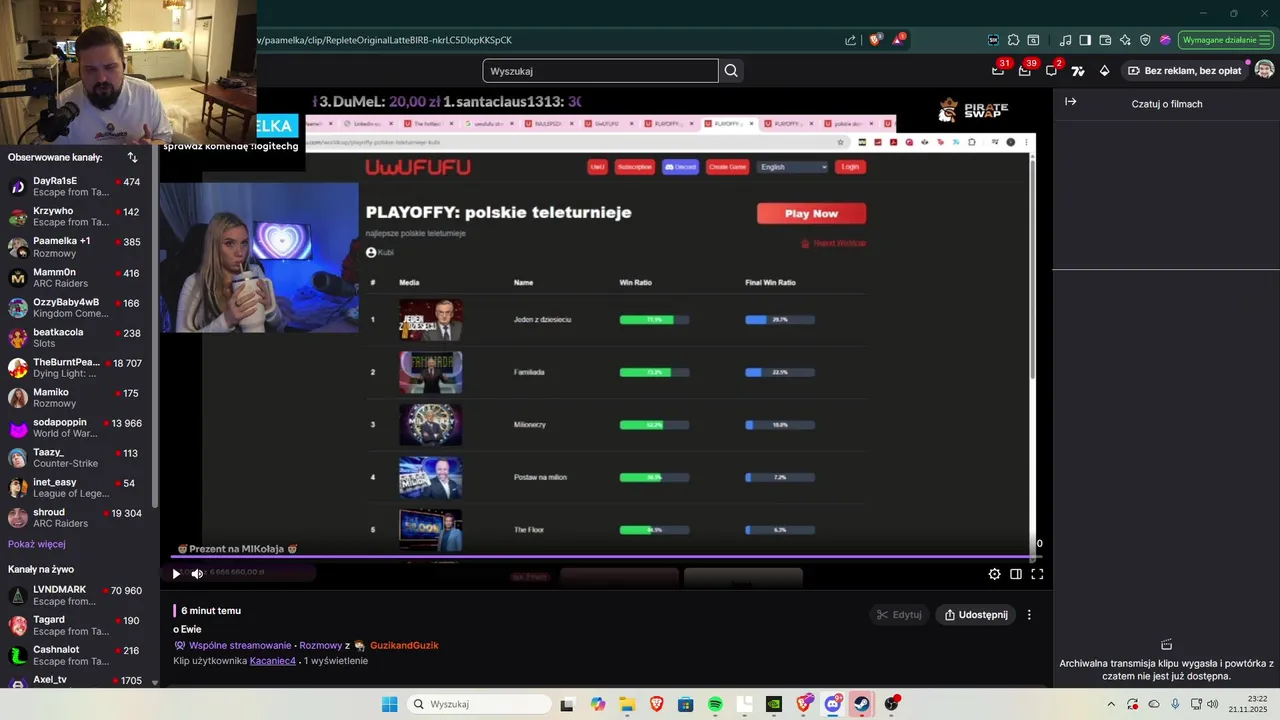Open the Wspólne streamowanie link
The width and height of the screenshot is (1280, 720).
240,645
